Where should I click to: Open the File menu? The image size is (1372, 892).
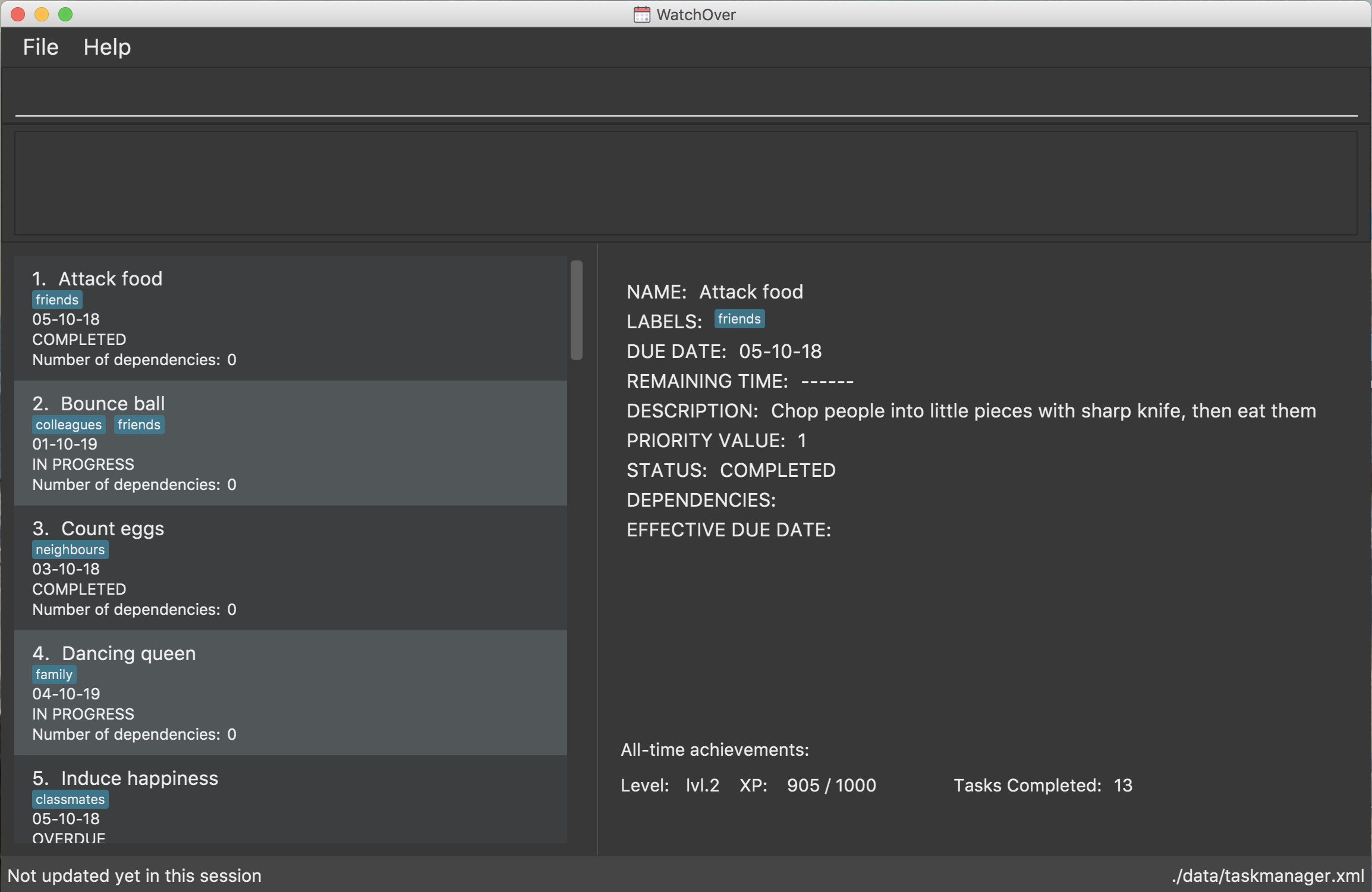tap(40, 47)
